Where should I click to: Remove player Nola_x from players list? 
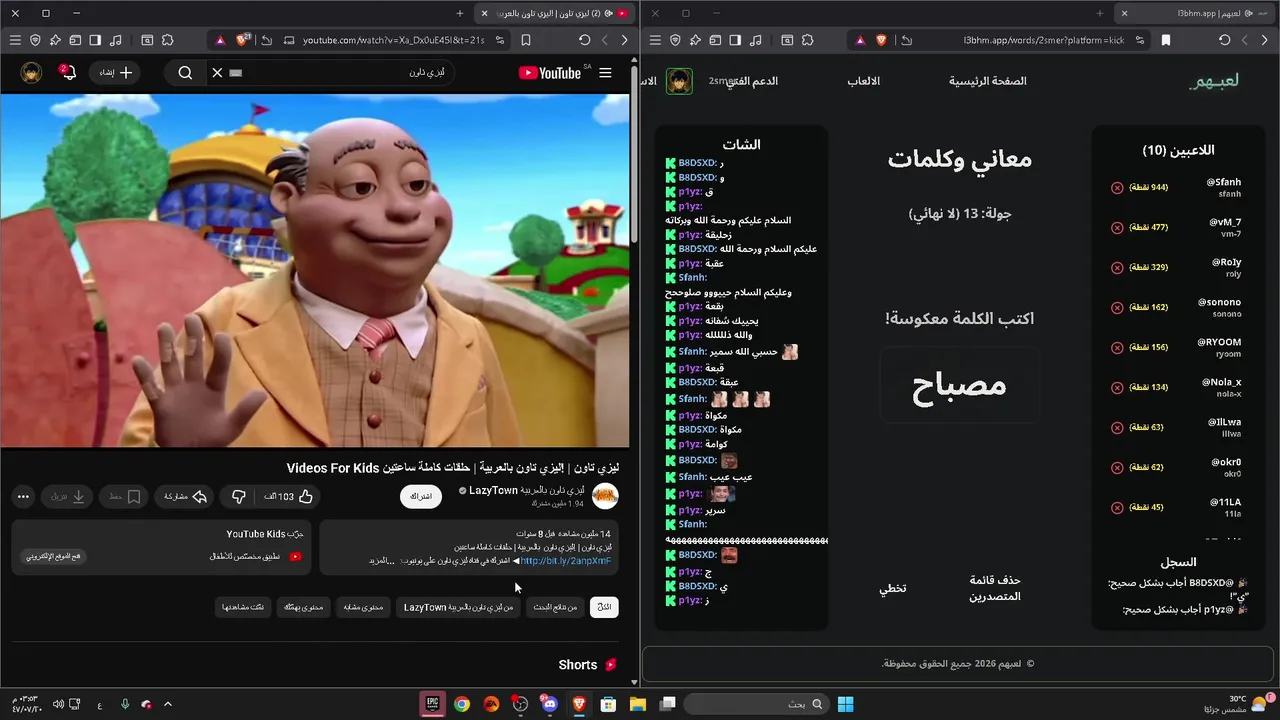(x=1117, y=388)
